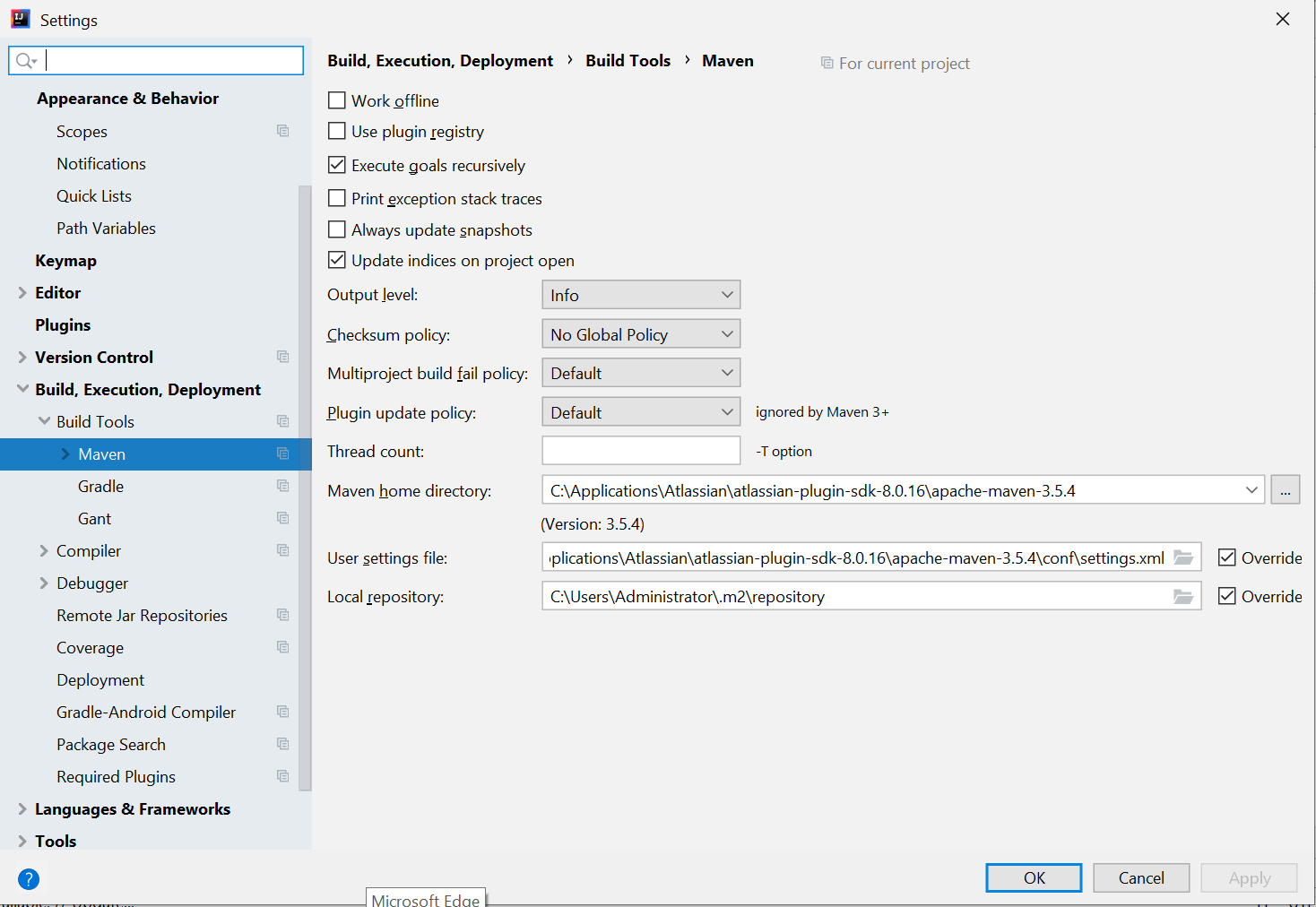The height and width of the screenshot is (907, 1316).
Task: Expand the Maven subtree arrow
Action: coord(65,453)
